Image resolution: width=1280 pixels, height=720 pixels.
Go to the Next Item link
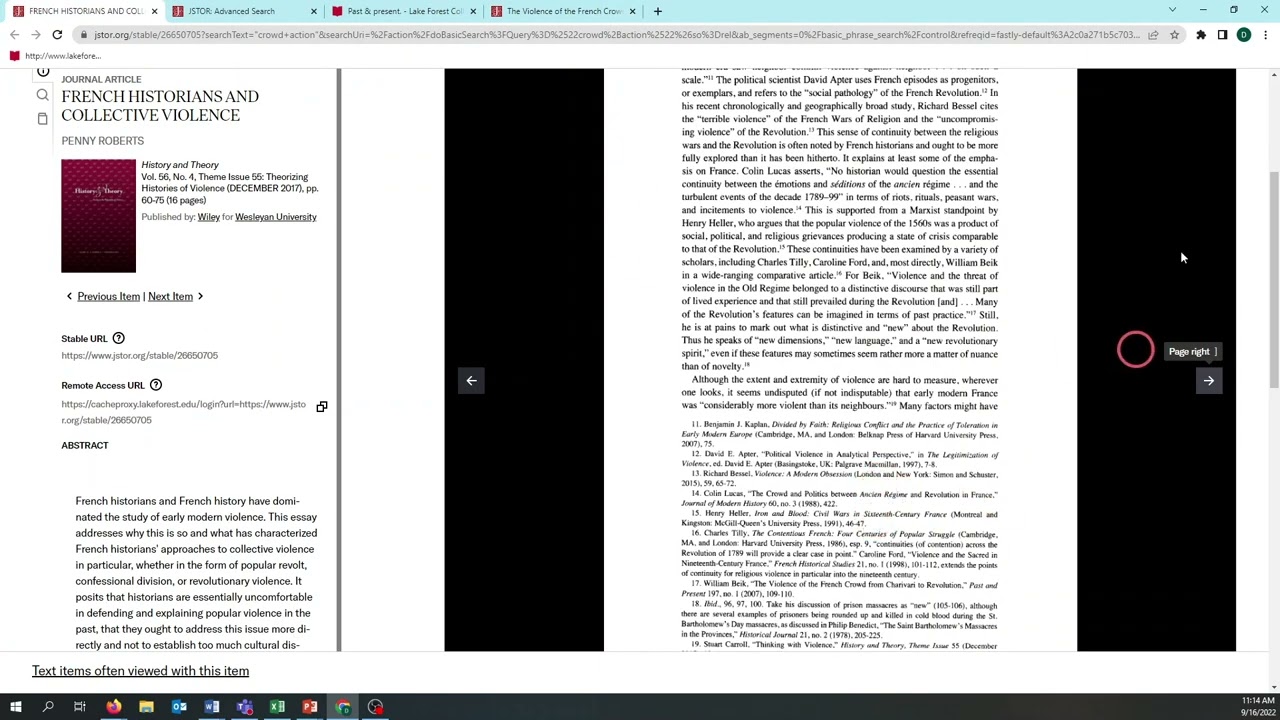click(170, 297)
